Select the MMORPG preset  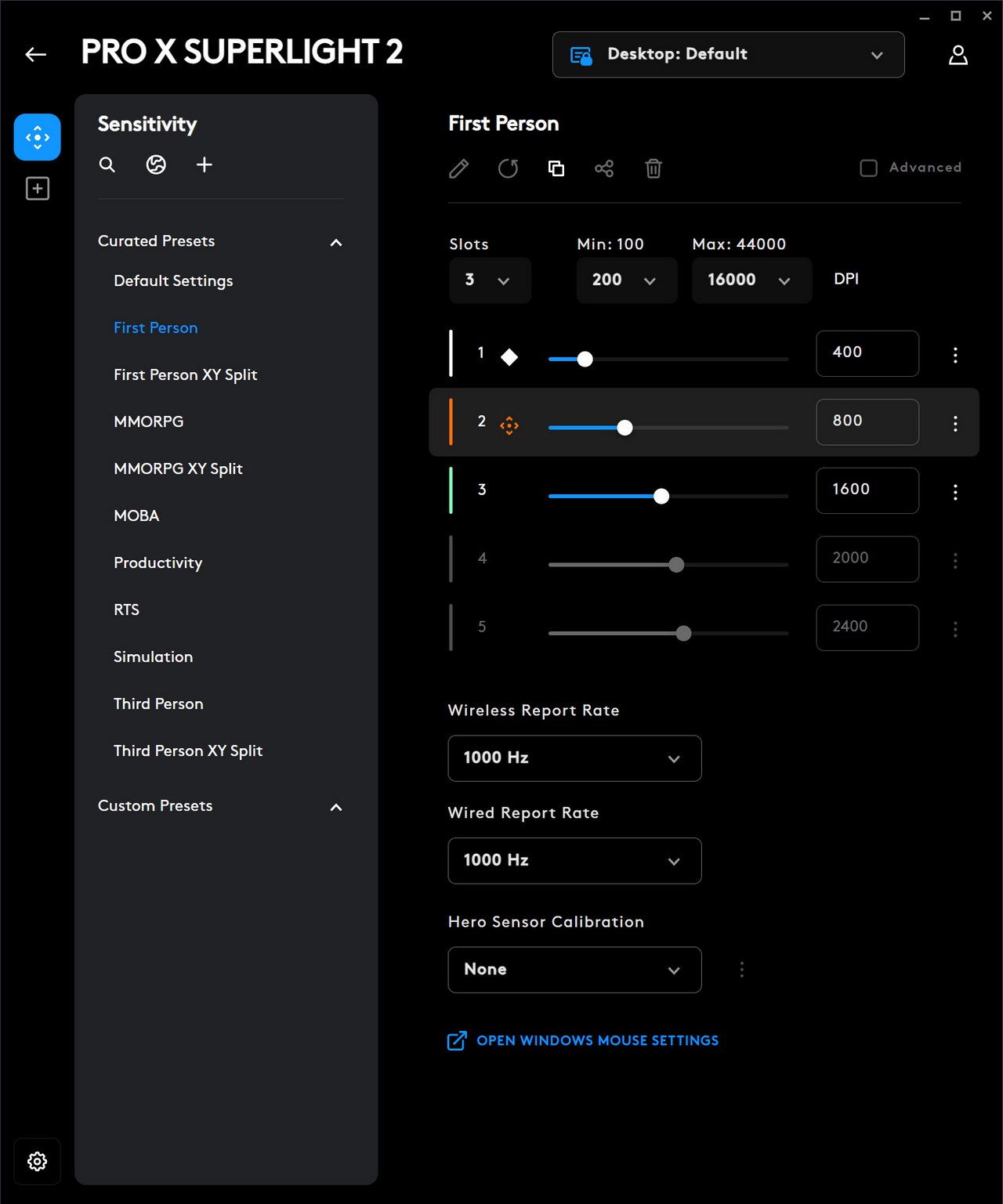(x=148, y=421)
